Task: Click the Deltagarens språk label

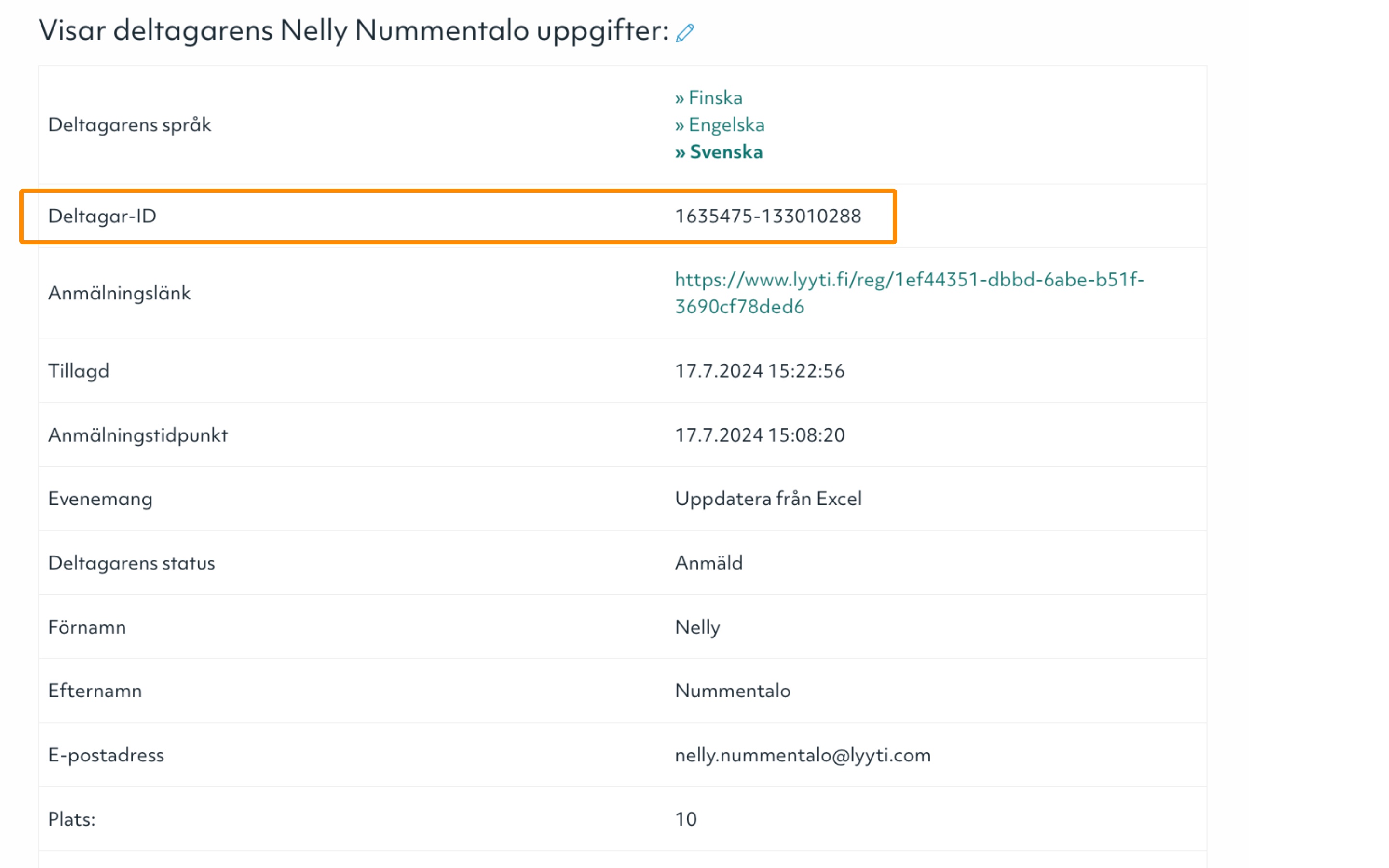Action: [130, 125]
